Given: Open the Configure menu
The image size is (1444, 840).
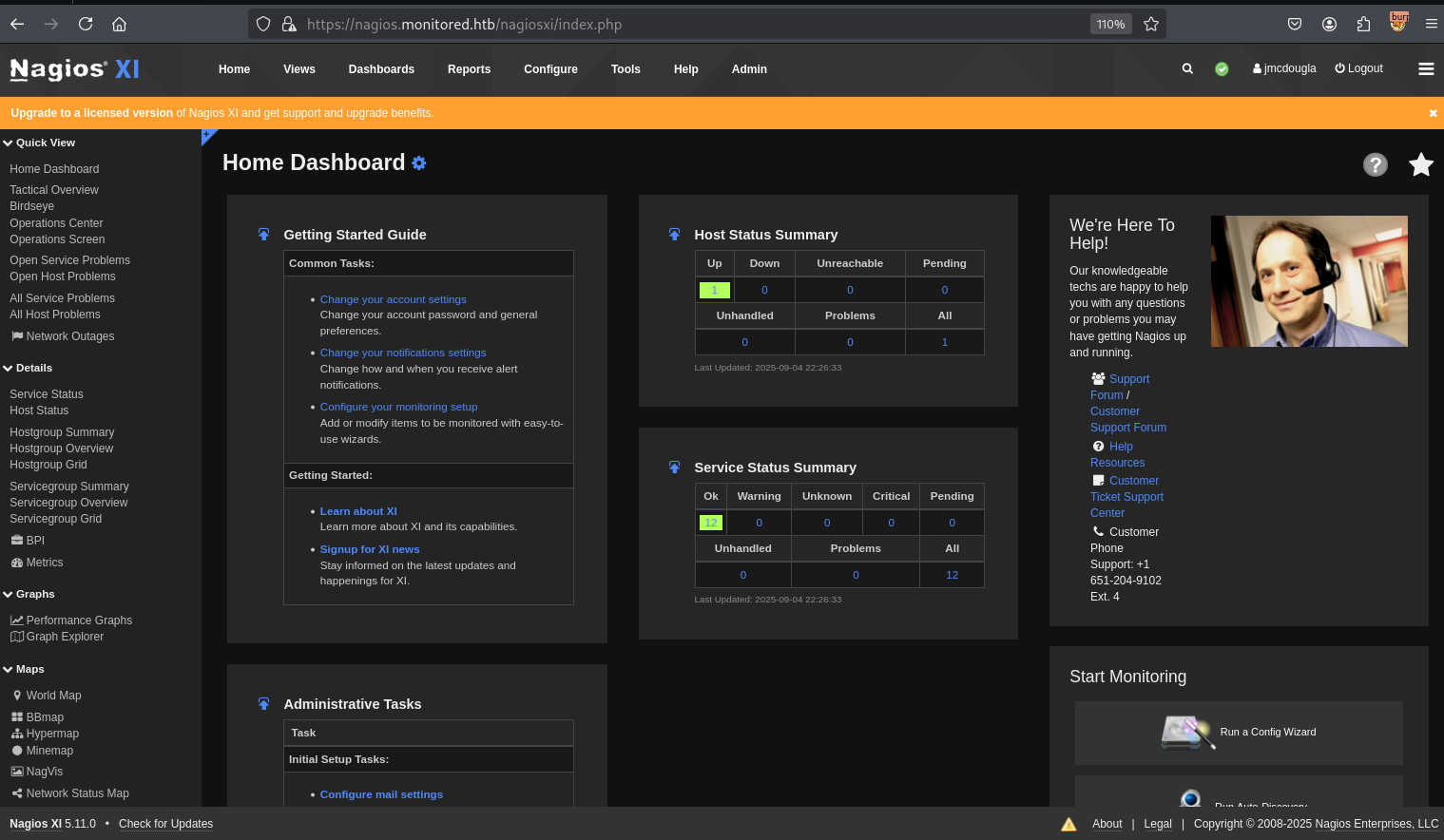Looking at the screenshot, I should [x=550, y=69].
